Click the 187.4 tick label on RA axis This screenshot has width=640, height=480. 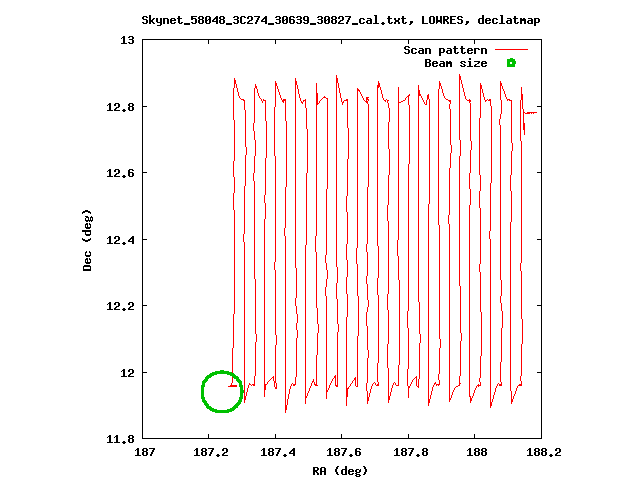tap(276, 452)
